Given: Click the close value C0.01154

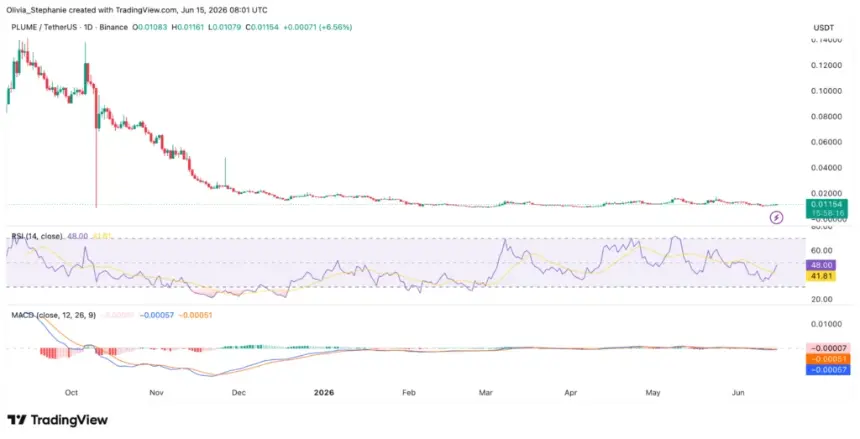Looking at the screenshot, I should pos(264,27).
